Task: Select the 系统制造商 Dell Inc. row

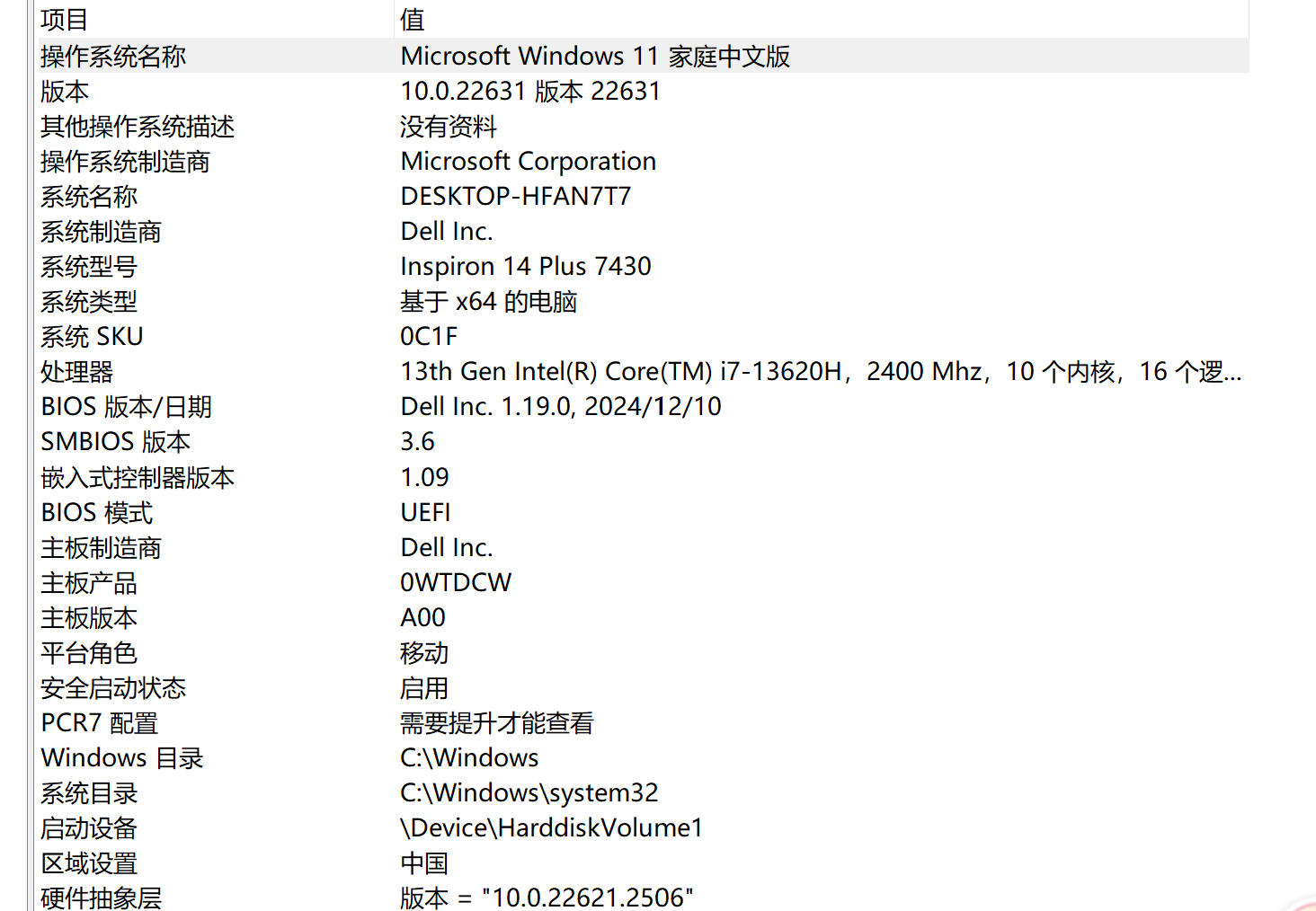Action: pos(101,232)
